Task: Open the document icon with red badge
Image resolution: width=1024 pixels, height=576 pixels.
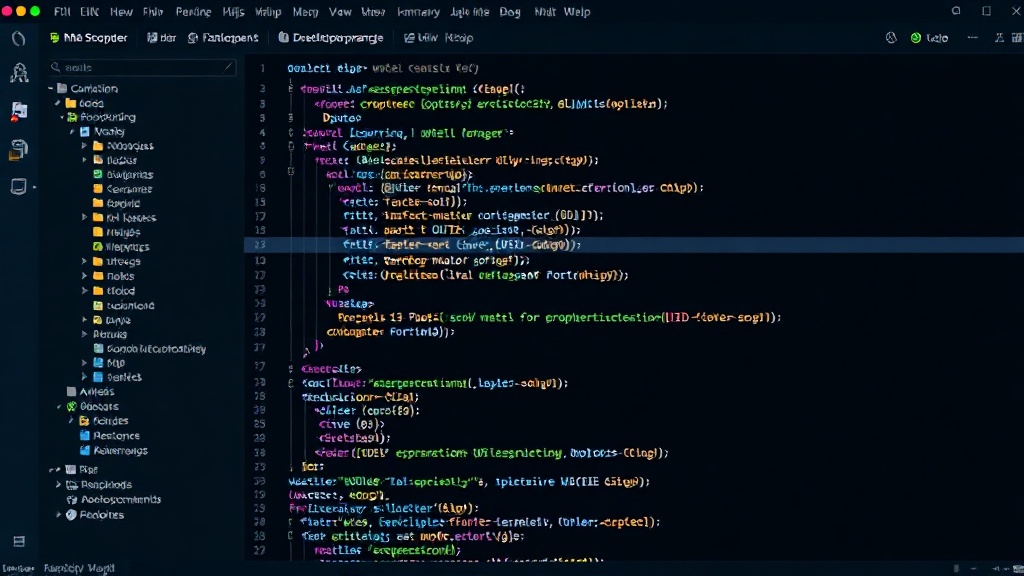Action: pos(19,111)
